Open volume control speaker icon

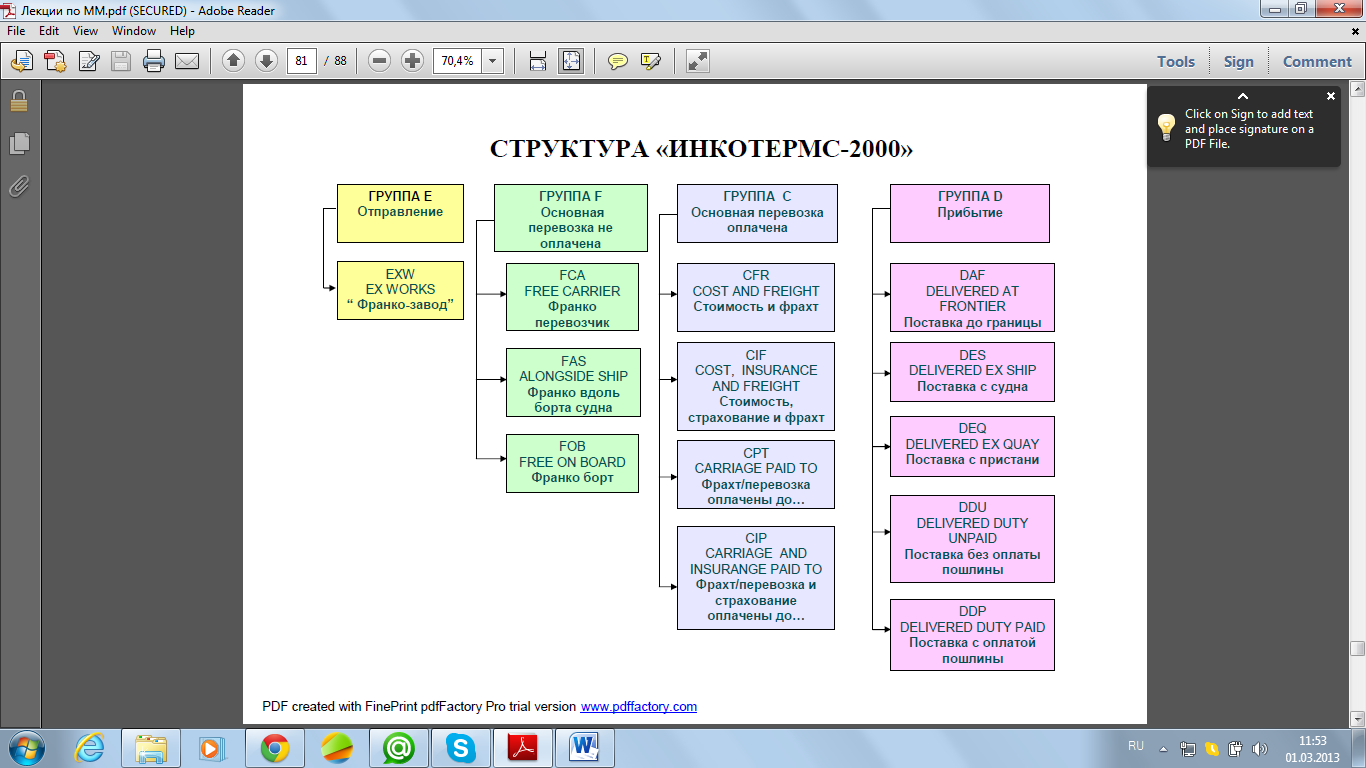coord(1259,748)
